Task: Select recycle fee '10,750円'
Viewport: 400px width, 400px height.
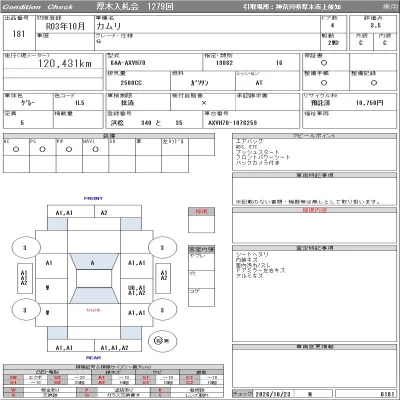Action: (x=370, y=103)
